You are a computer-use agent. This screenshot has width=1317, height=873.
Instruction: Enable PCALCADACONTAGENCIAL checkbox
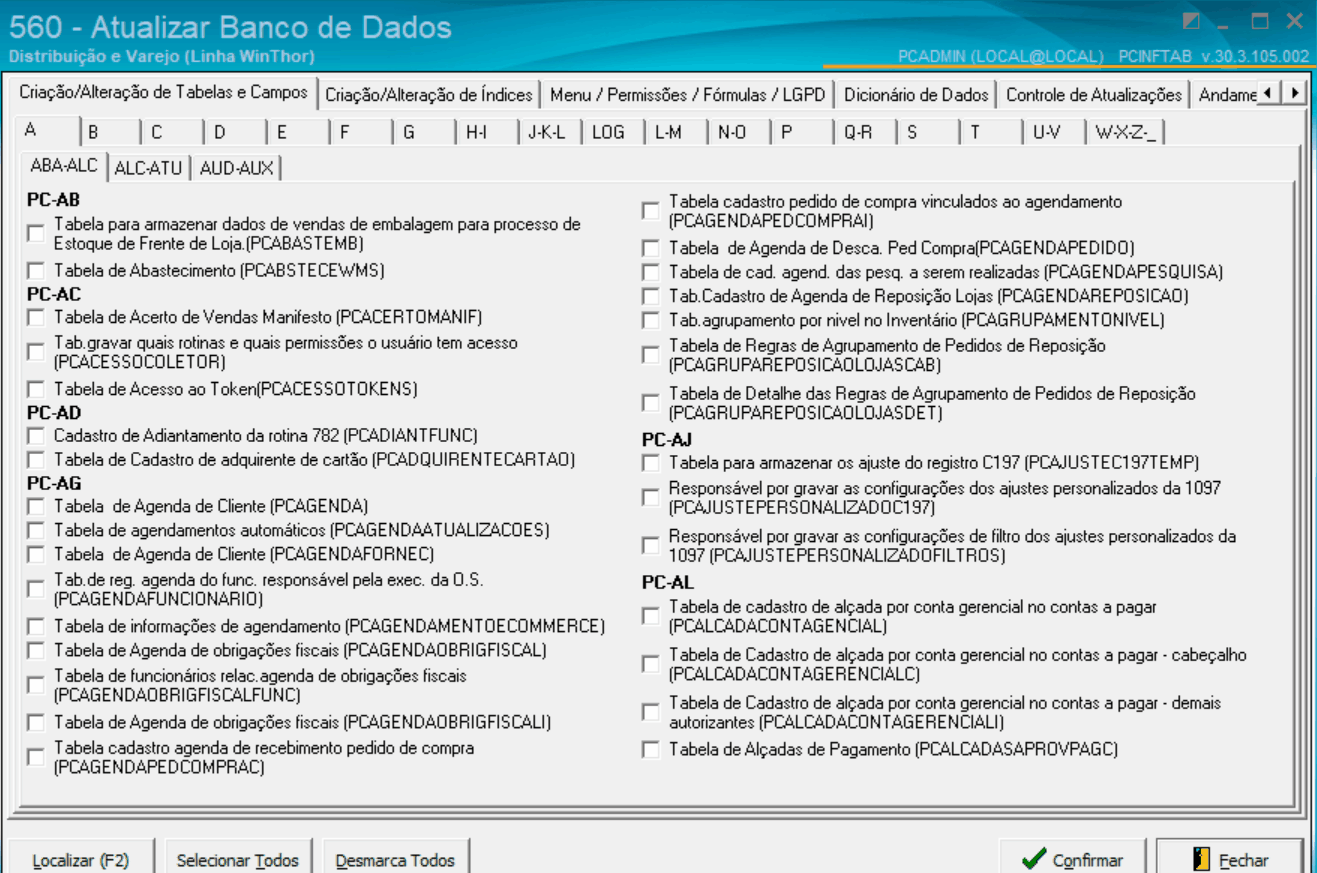[651, 616]
